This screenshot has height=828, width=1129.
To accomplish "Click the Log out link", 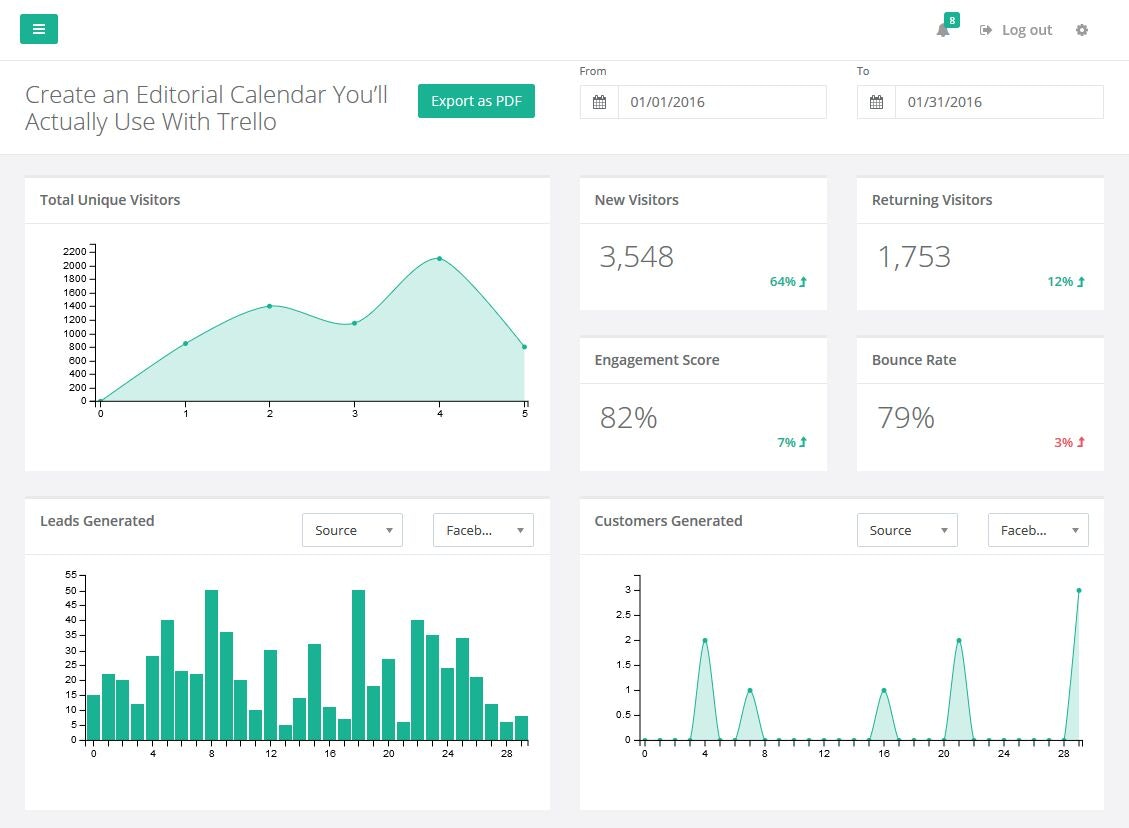I will tap(1025, 30).
